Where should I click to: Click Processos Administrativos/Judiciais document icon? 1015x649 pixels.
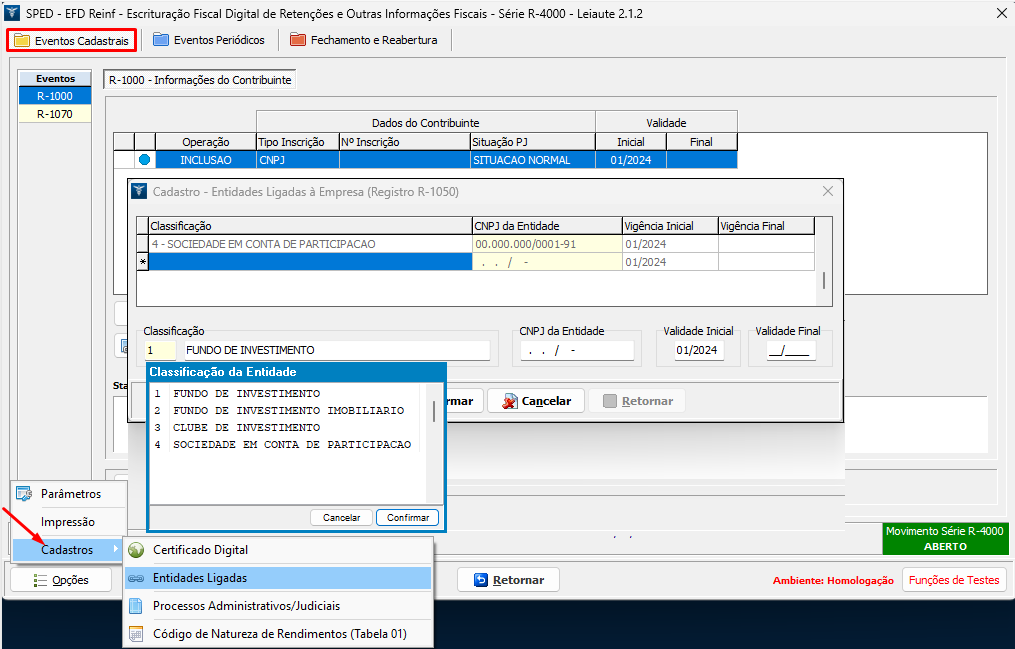click(x=136, y=606)
